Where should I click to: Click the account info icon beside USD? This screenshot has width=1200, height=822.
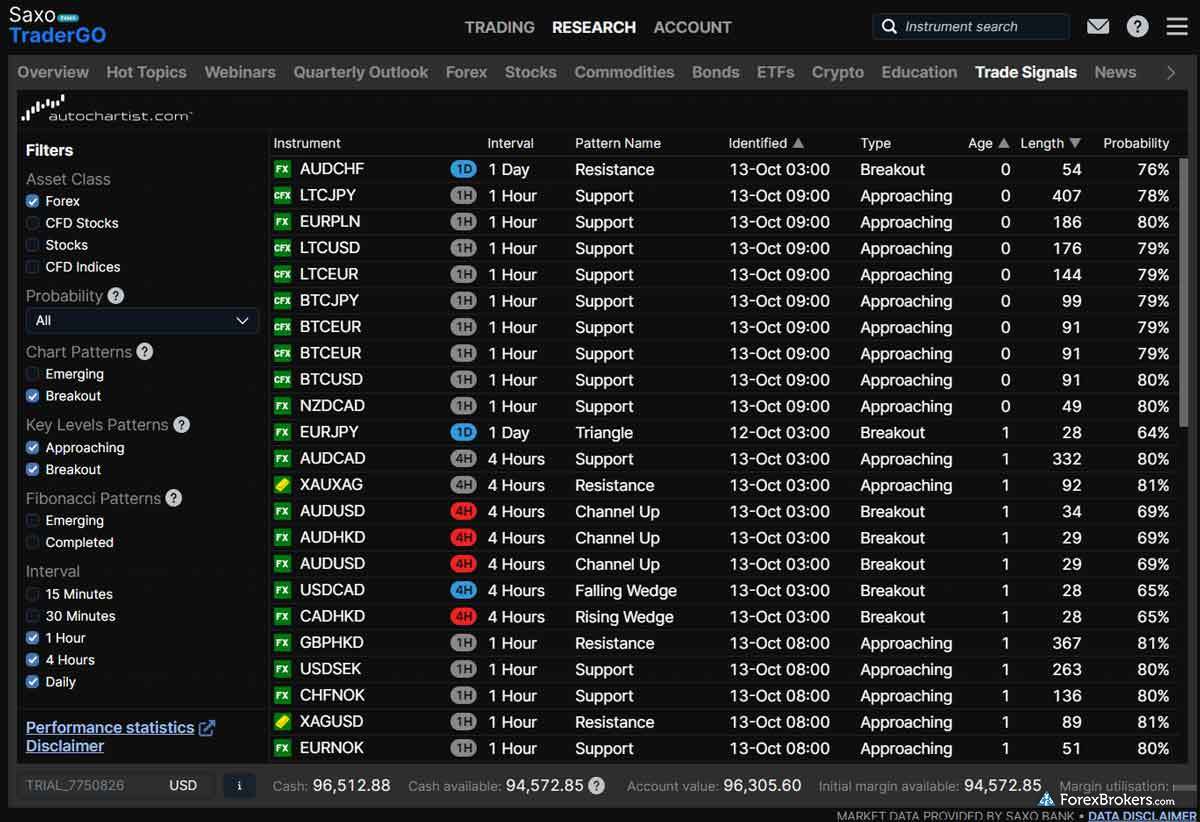pyautogui.click(x=239, y=786)
